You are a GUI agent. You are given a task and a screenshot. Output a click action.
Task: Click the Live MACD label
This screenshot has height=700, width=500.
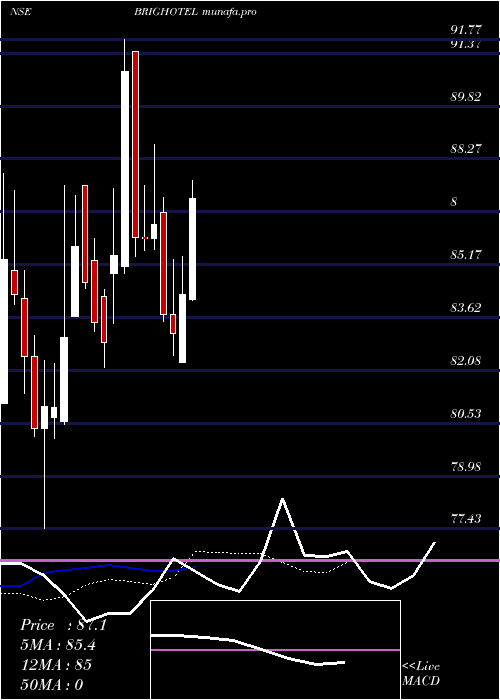coord(421,674)
